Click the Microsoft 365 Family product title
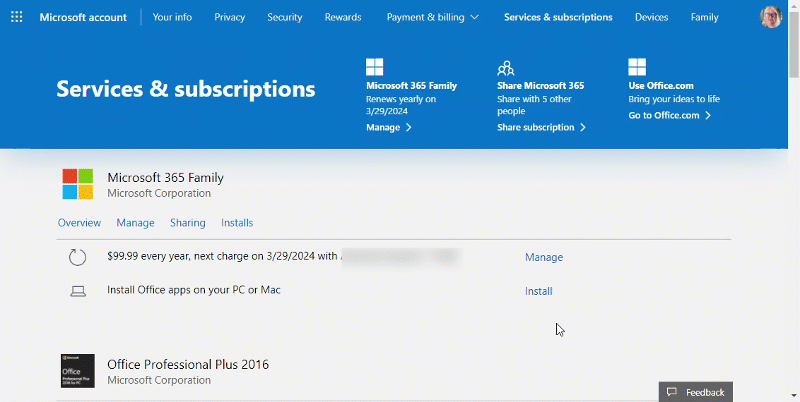The image size is (800, 402). point(165,178)
